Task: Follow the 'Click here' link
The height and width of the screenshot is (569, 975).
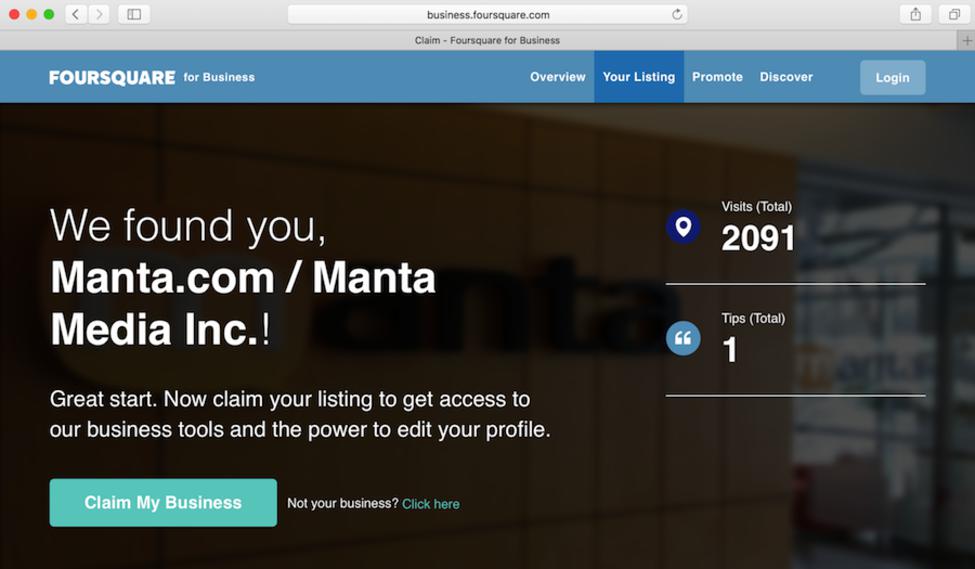Action: click(431, 504)
